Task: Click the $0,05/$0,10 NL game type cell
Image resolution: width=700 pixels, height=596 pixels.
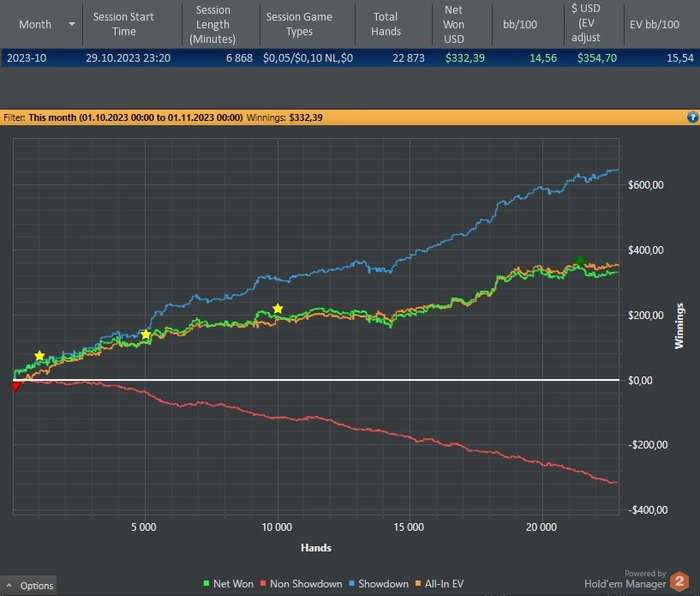Action: (x=308, y=58)
